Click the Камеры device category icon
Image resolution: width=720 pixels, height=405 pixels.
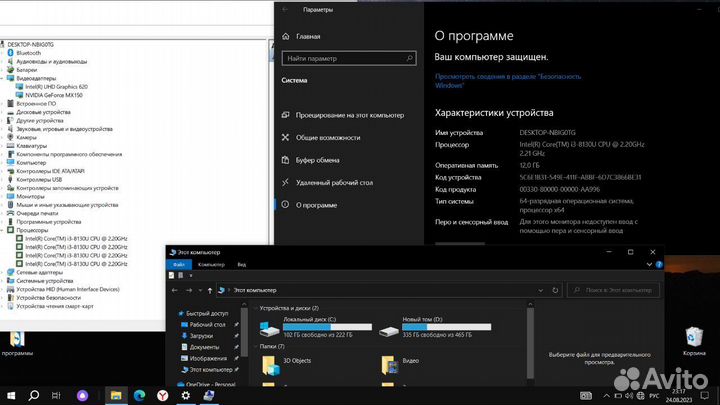pos(11,137)
